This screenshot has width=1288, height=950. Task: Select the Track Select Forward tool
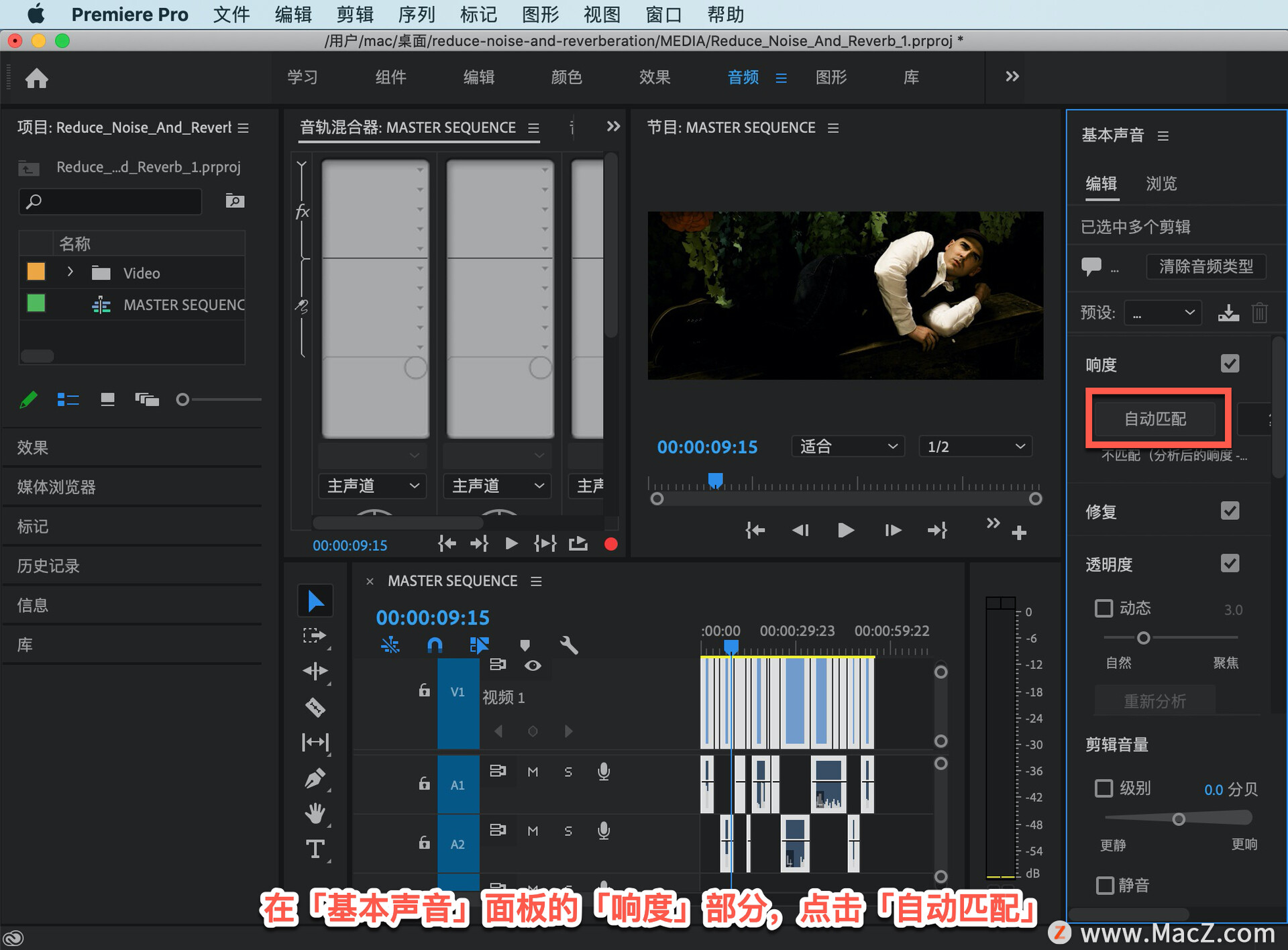click(x=314, y=636)
